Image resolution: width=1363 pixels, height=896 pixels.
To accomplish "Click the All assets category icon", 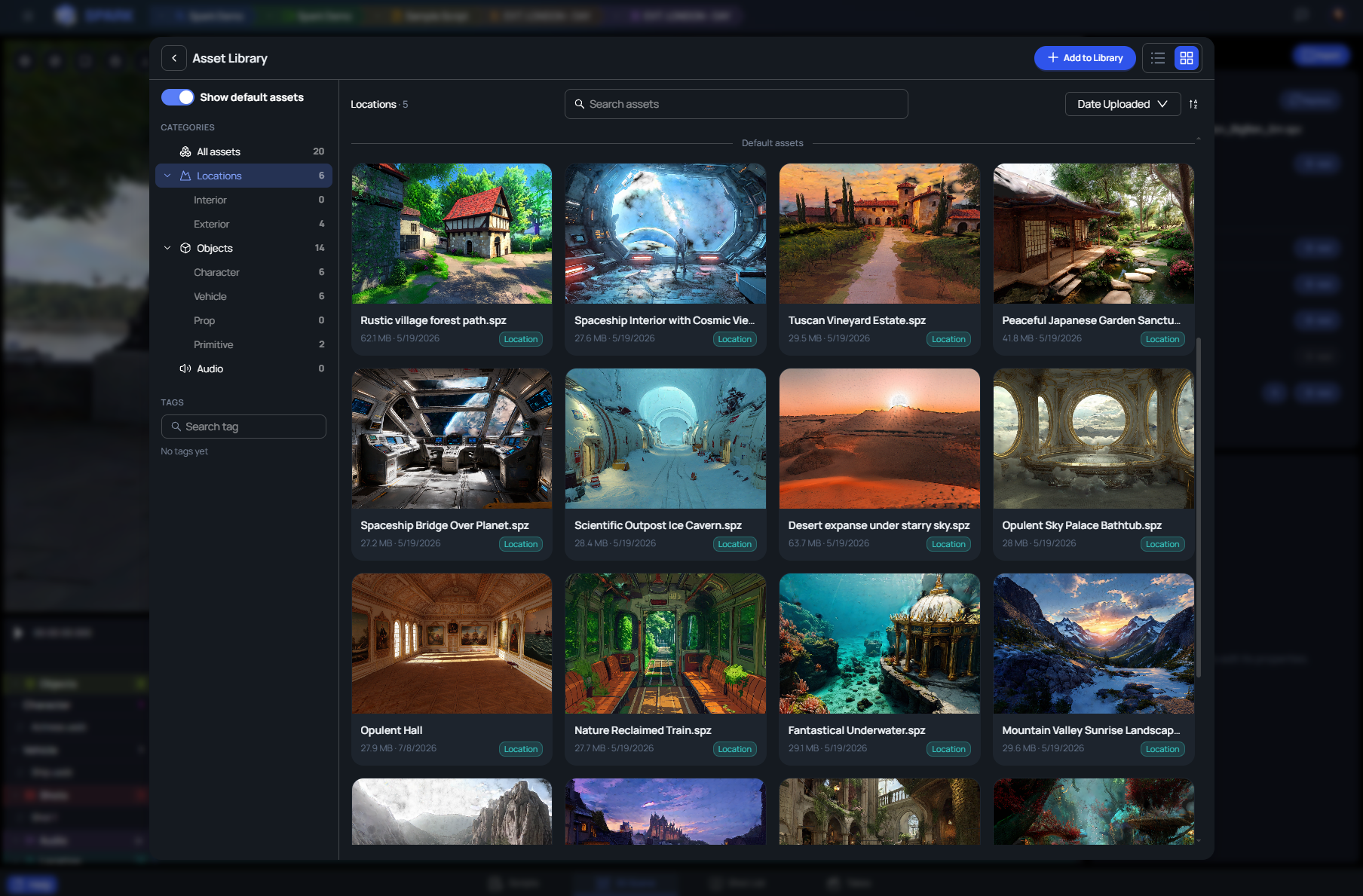I will click(185, 151).
